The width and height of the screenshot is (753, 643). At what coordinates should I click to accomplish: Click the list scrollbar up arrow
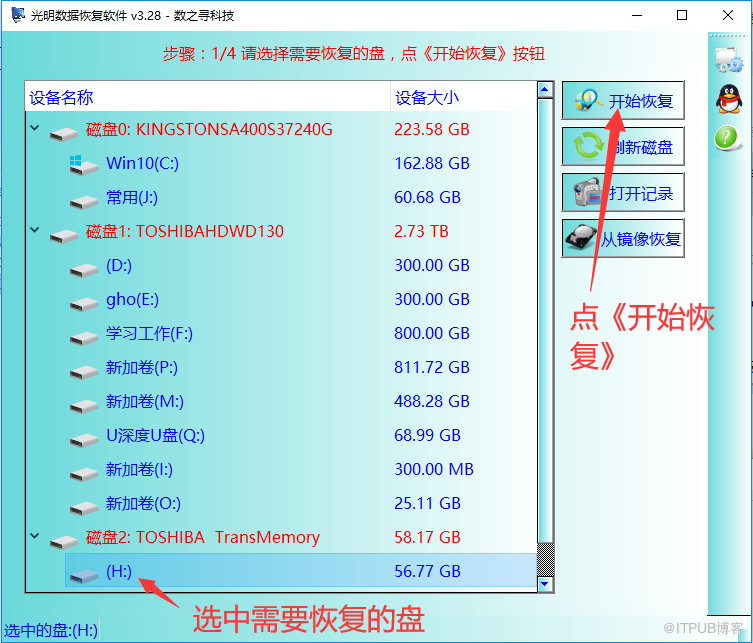pos(545,89)
